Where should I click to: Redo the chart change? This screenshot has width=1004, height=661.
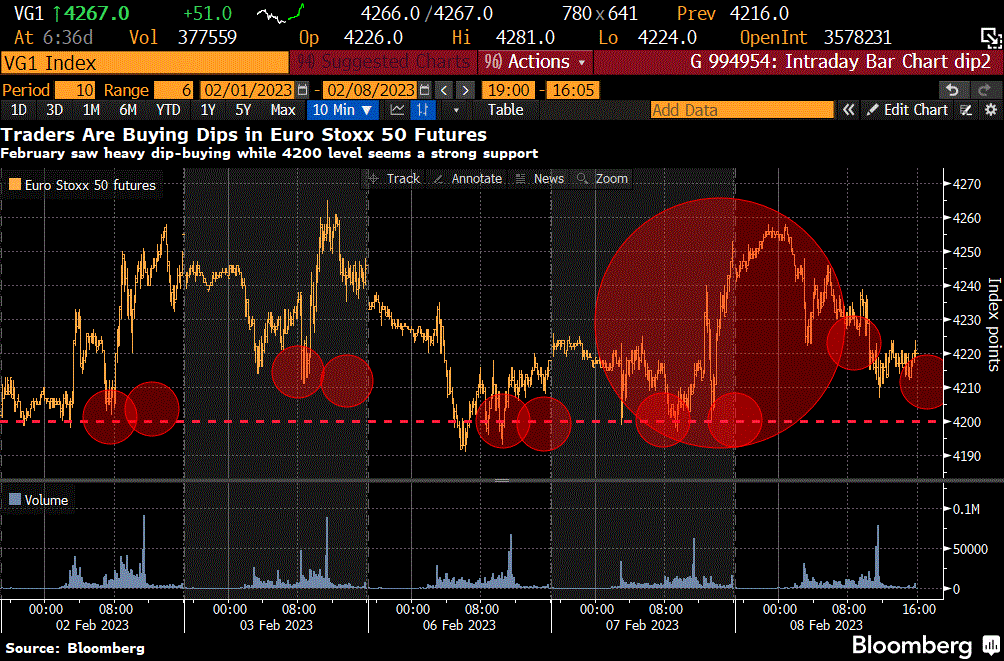click(984, 90)
